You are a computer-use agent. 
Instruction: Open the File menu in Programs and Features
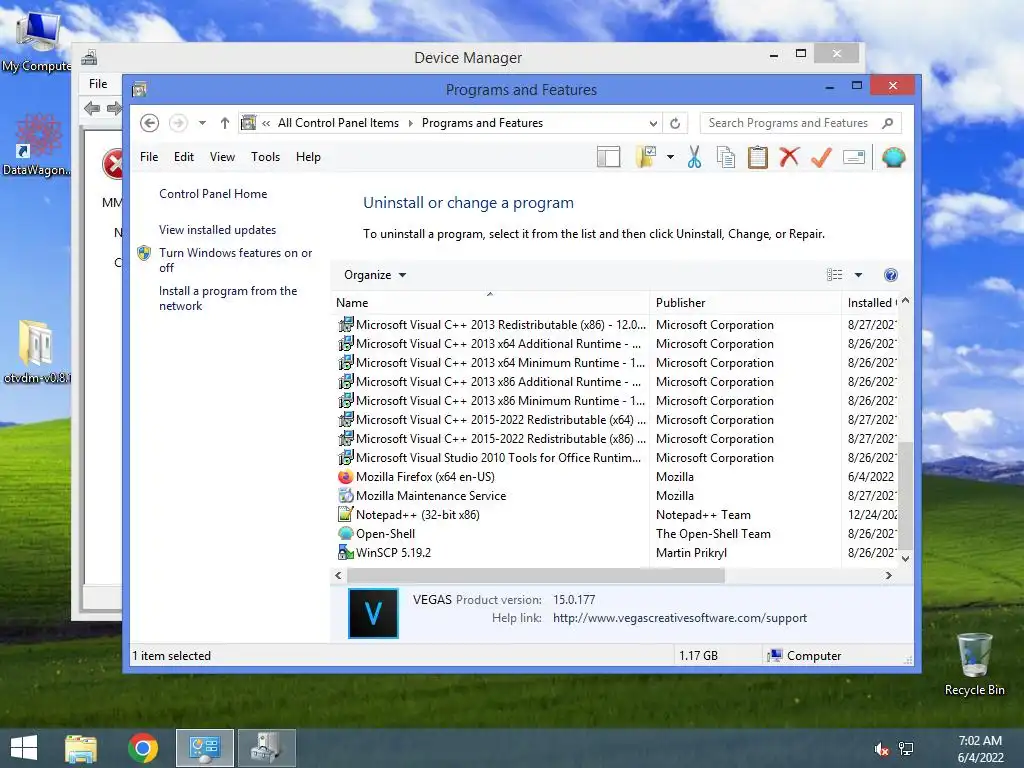[149, 157]
